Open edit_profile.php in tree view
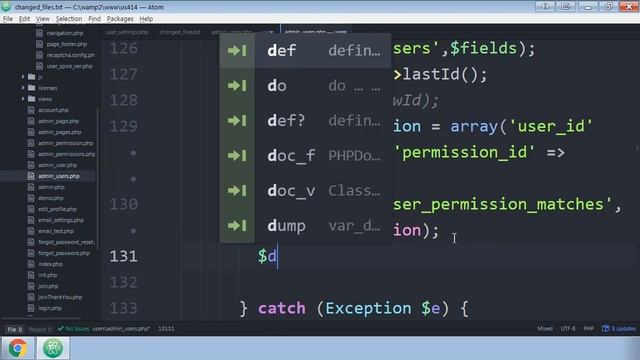The width and height of the screenshot is (640, 360). point(58,209)
